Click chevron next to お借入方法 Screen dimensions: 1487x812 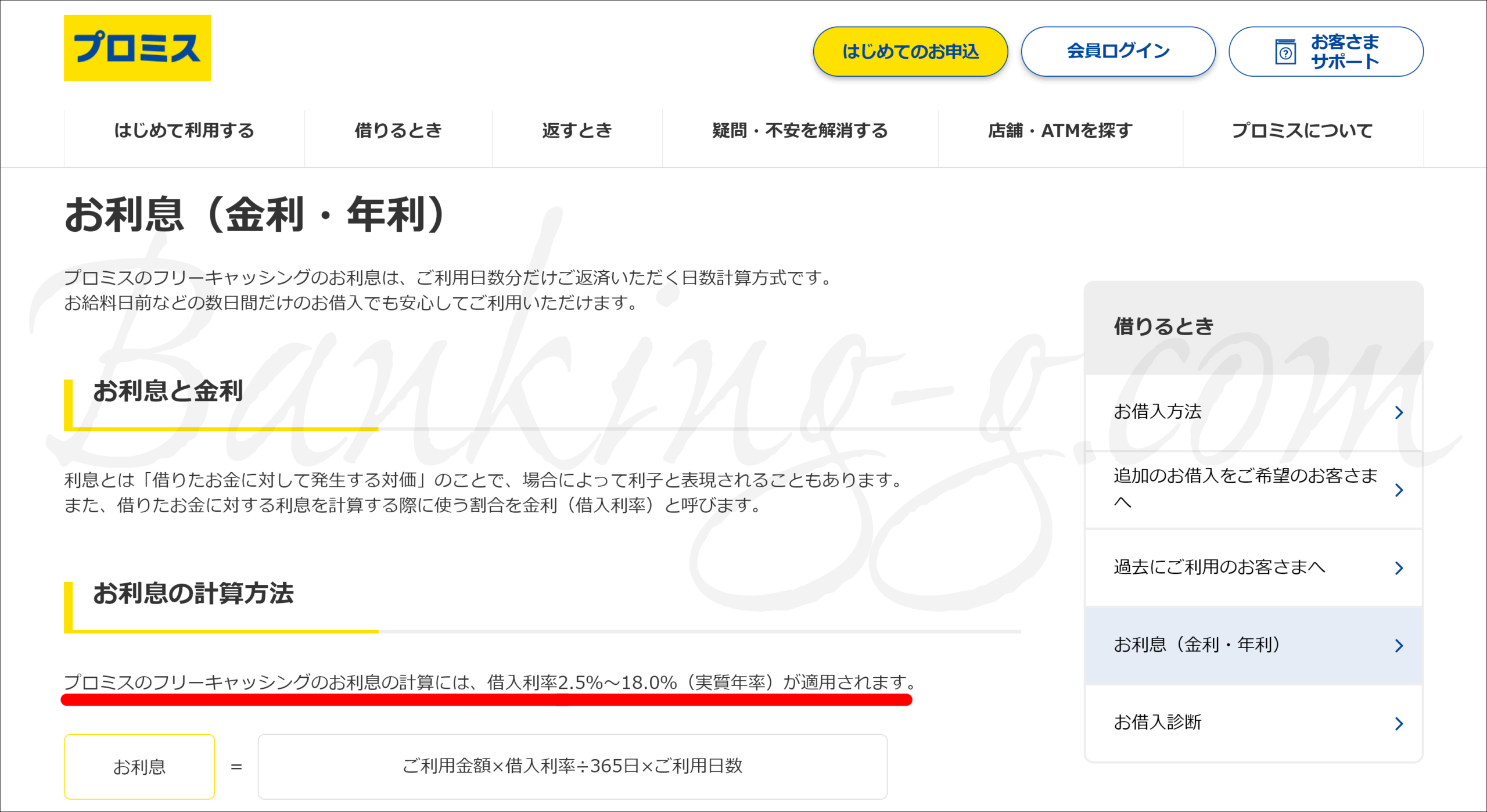tap(1399, 412)
